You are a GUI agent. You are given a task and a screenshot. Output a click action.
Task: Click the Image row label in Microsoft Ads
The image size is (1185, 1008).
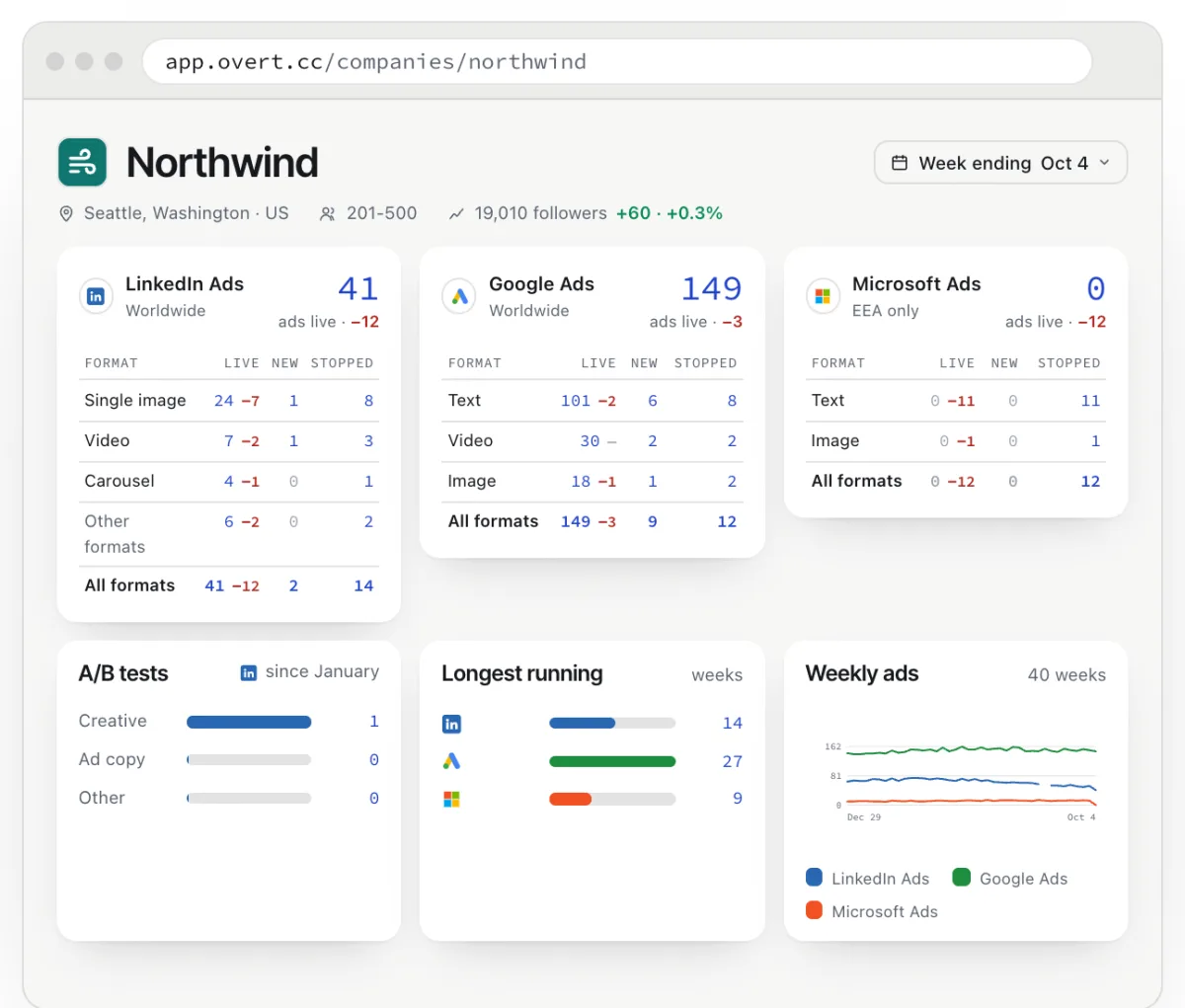click(x=835, y=440)
